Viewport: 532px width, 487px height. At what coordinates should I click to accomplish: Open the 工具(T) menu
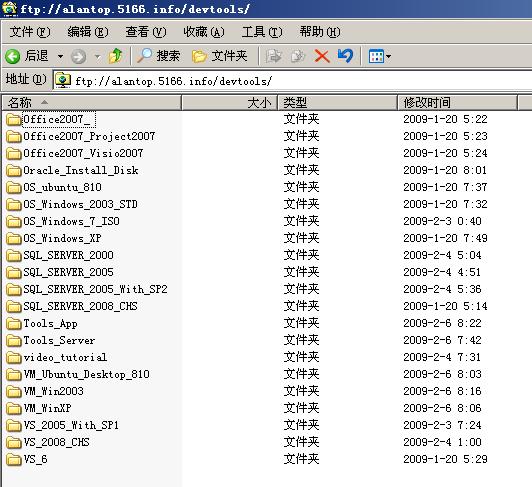click(x=262, y=32)
